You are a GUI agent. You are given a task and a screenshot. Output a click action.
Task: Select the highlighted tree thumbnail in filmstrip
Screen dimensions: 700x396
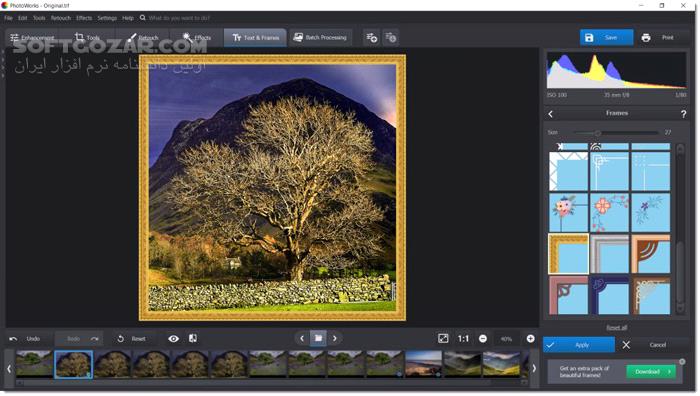coord(73,364)
